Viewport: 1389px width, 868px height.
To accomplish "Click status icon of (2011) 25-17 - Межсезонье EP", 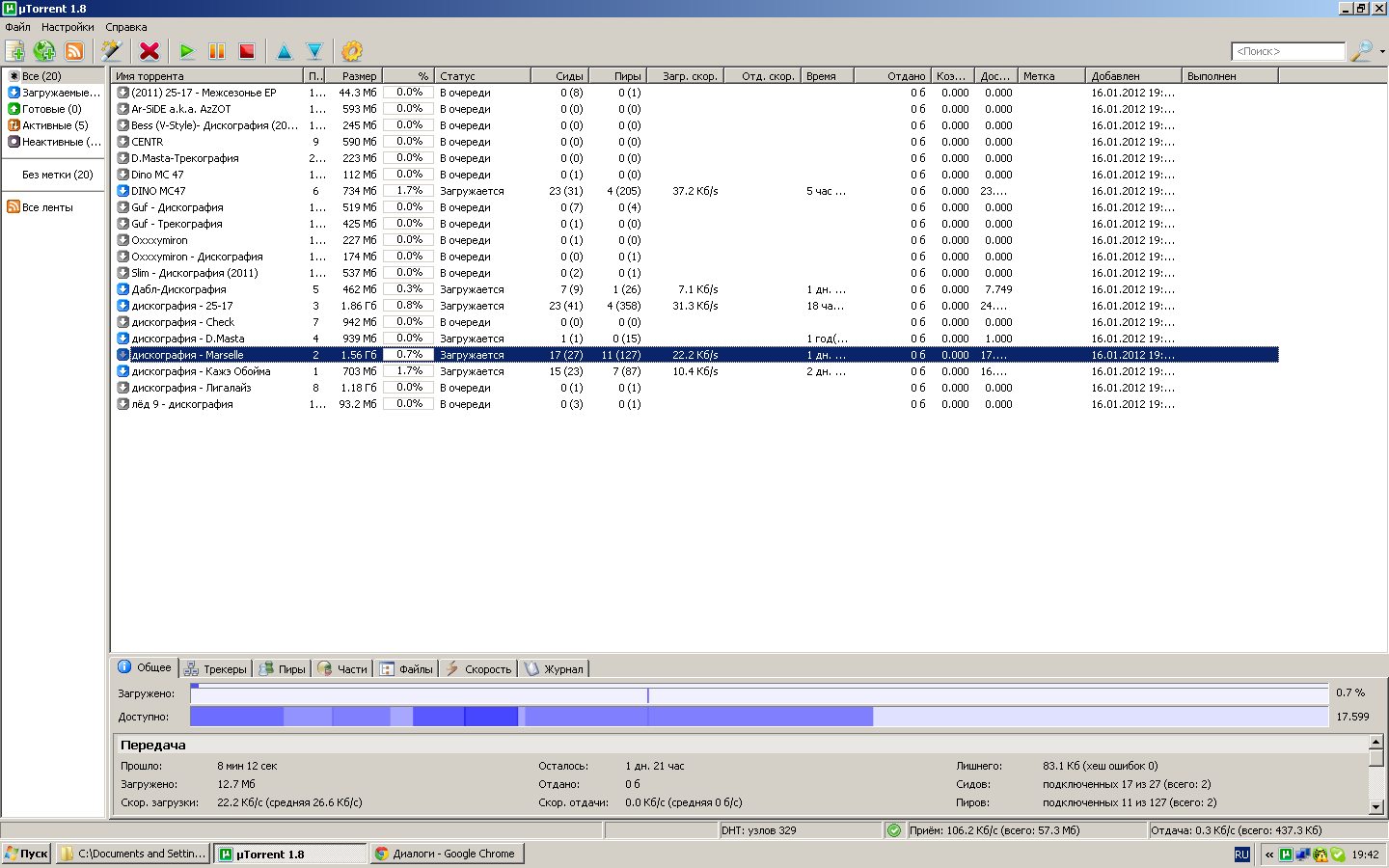I will [123, 93].
